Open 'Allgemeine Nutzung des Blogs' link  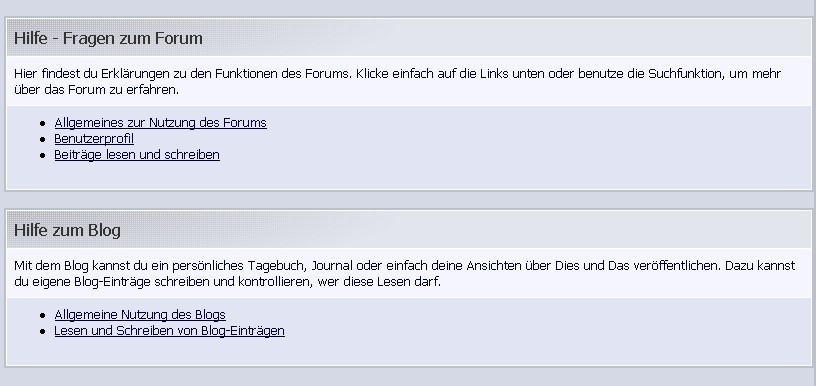140,315
